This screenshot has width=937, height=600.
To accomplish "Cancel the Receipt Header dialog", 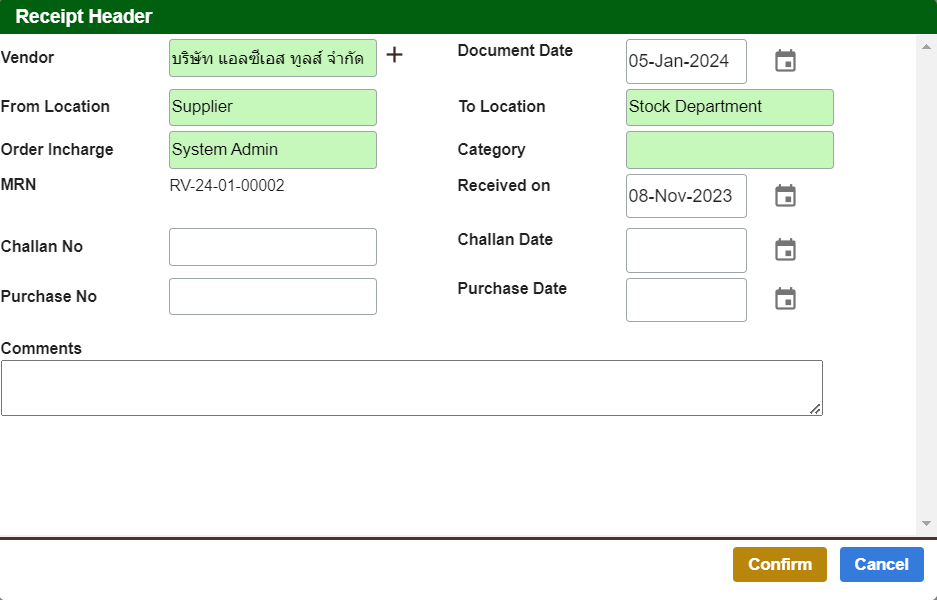I will 881,564.
